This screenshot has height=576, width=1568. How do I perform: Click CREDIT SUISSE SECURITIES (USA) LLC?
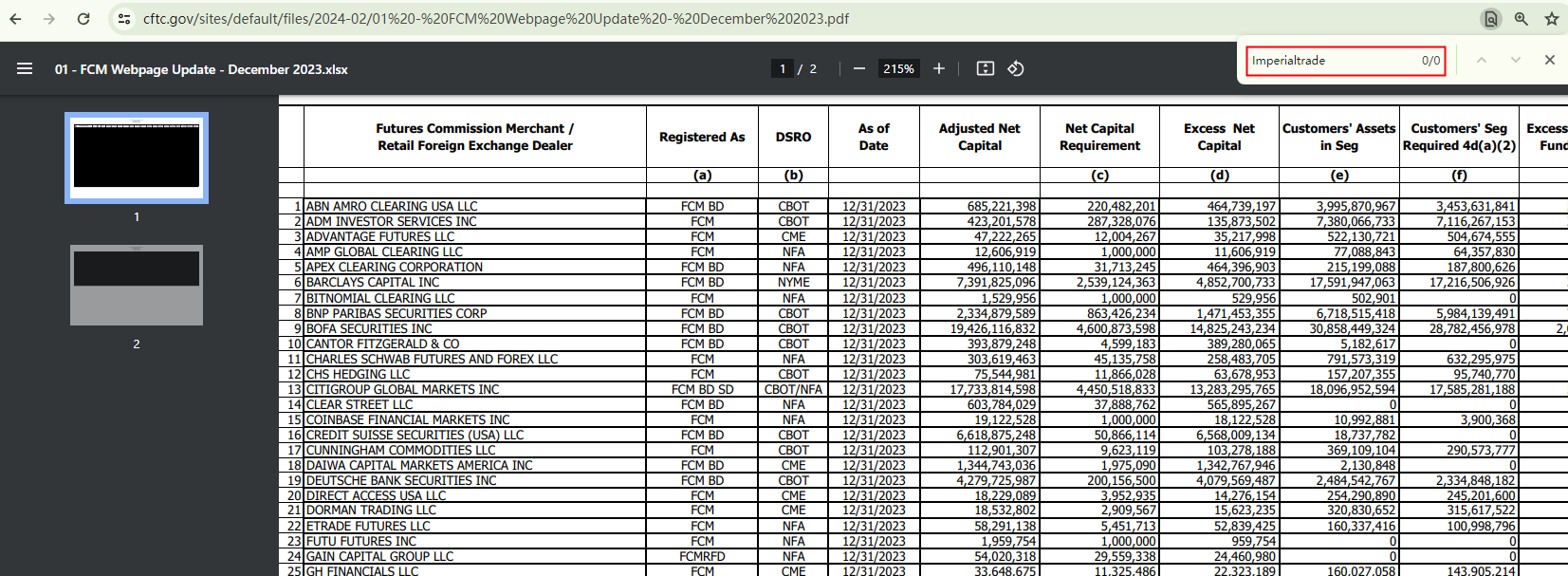(415, 435)
